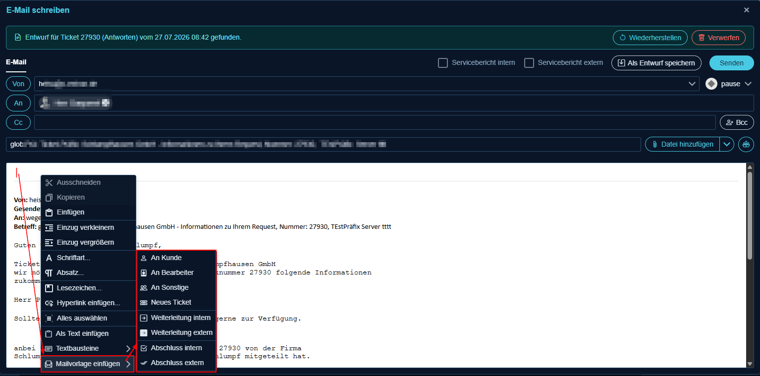Expand the Mailvorlage einfügen submenu chevron

tap(128, 364)
